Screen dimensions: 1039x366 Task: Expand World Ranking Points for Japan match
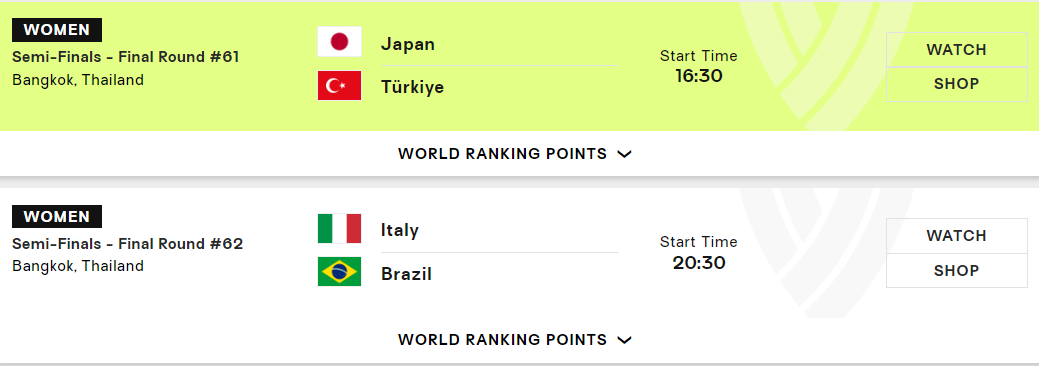[x=515, y=154]
